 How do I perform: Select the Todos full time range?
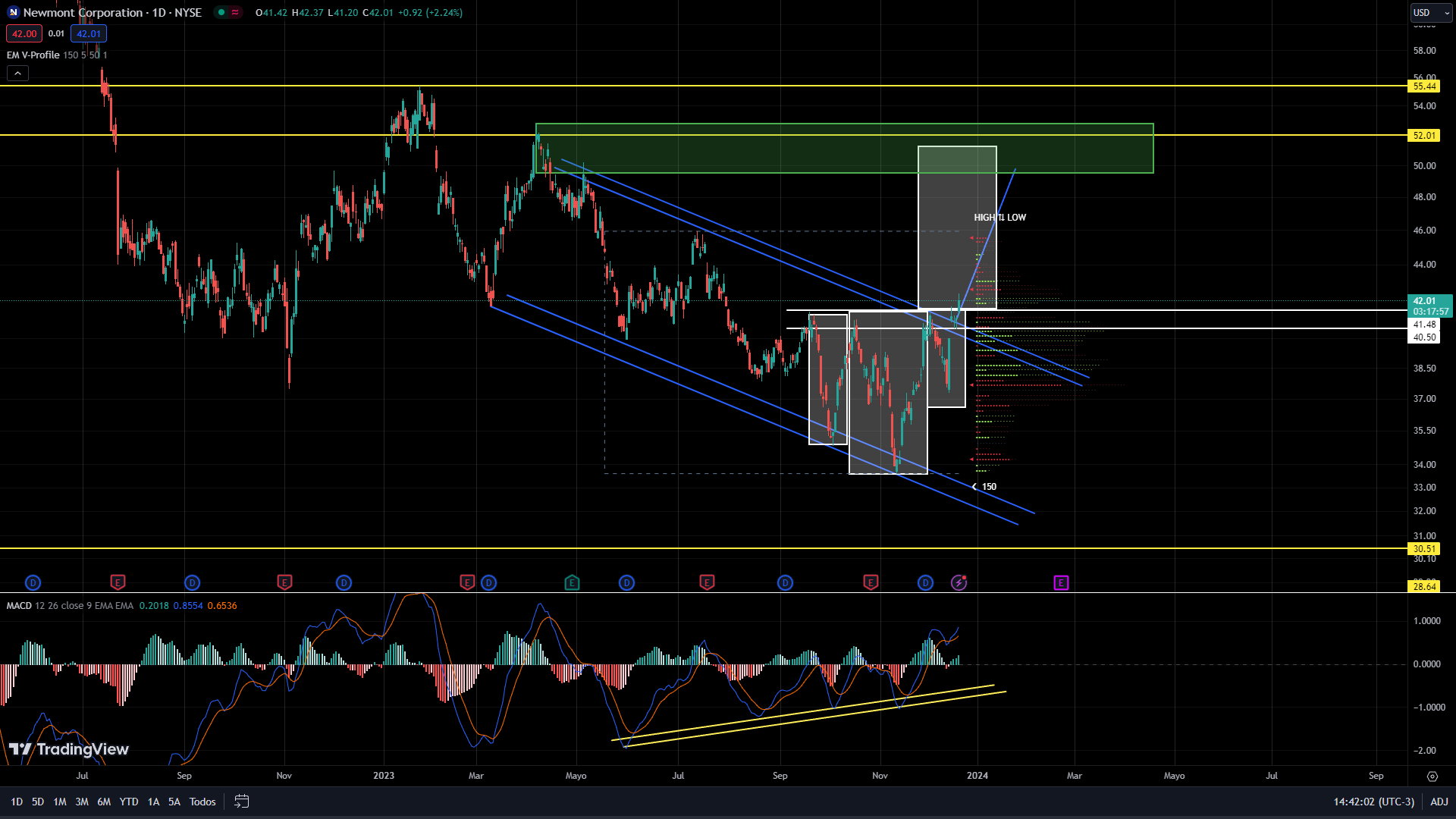(202, 802)
